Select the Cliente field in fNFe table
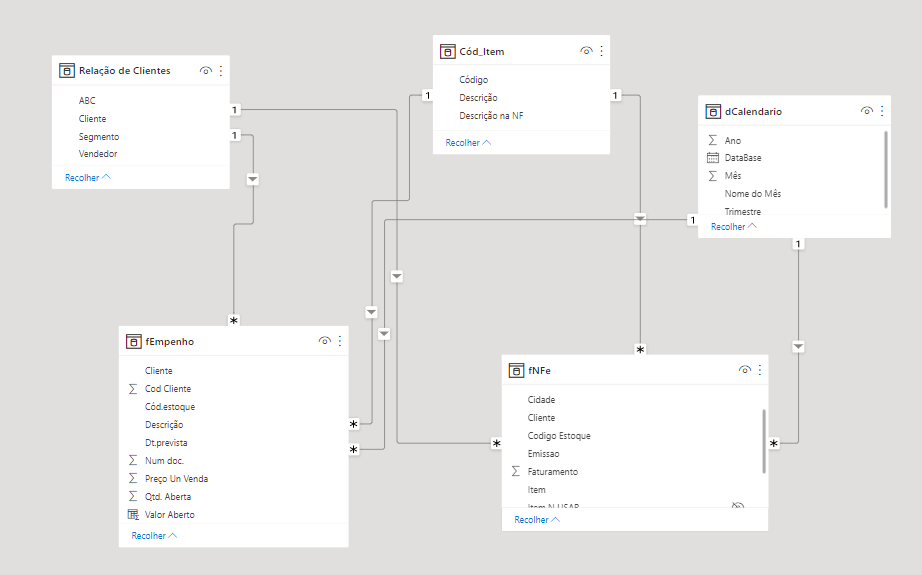This screenshot has height=575, width=922. [x=541, y=418]
